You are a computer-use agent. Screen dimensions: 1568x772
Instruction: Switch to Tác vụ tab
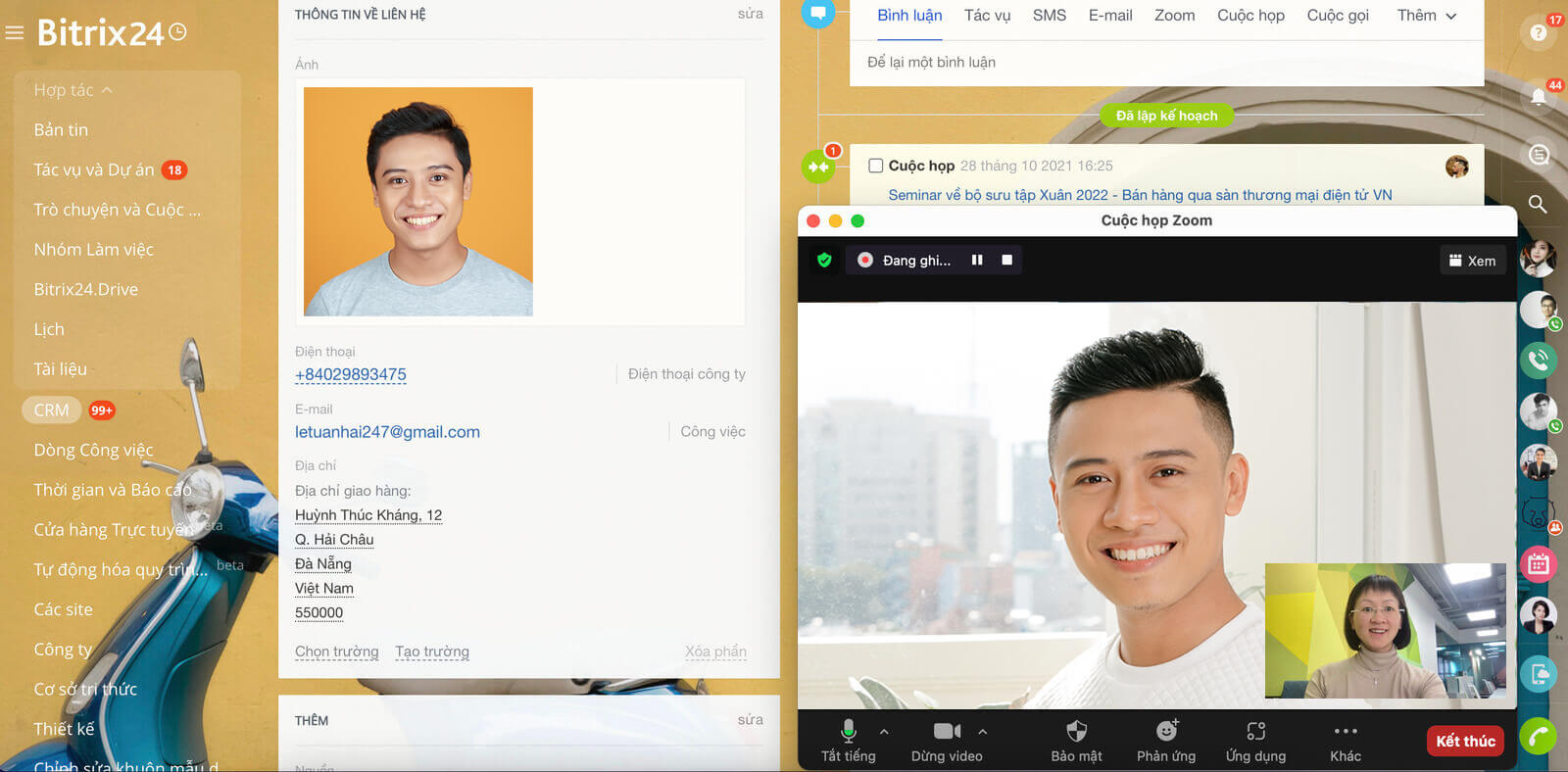point(987,16)
